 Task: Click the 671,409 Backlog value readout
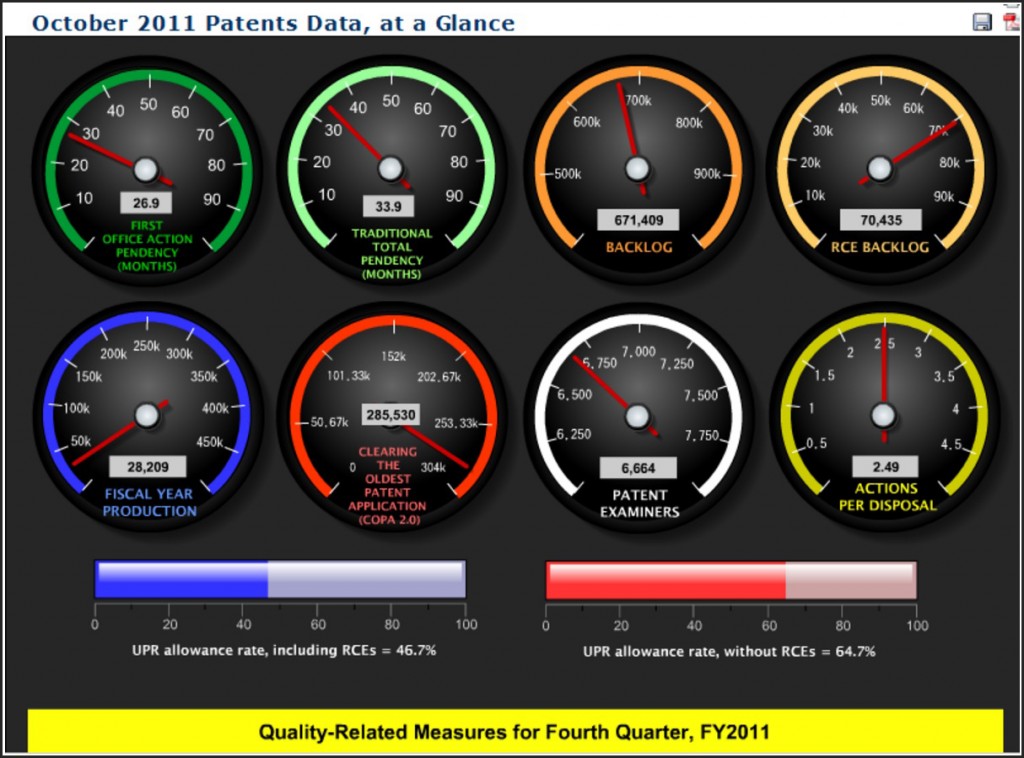pos(638,219)
